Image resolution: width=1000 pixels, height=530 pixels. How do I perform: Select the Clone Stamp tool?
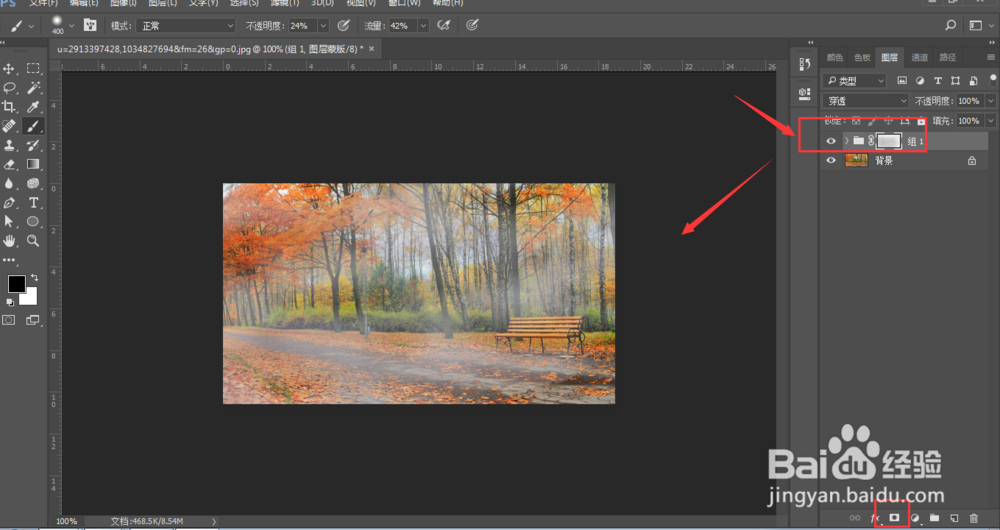pyautogui.click(x=9, y=145)
